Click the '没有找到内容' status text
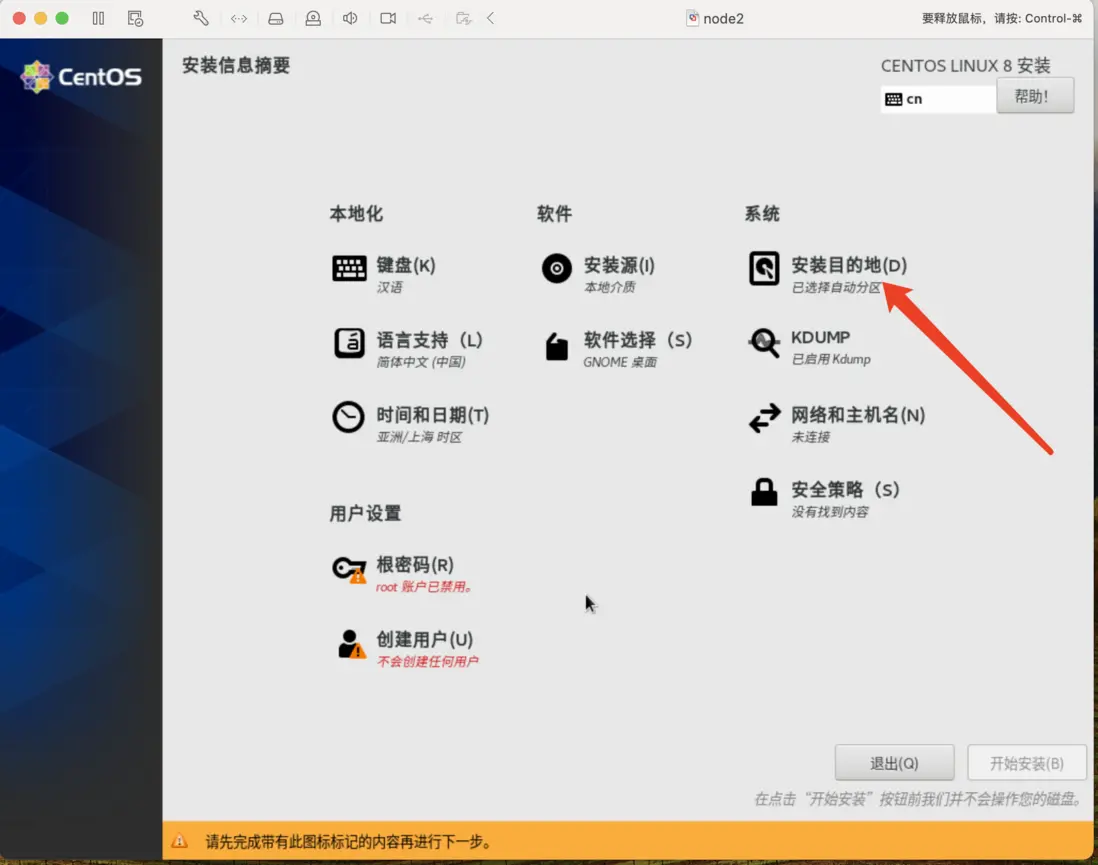 coord(831,512)
